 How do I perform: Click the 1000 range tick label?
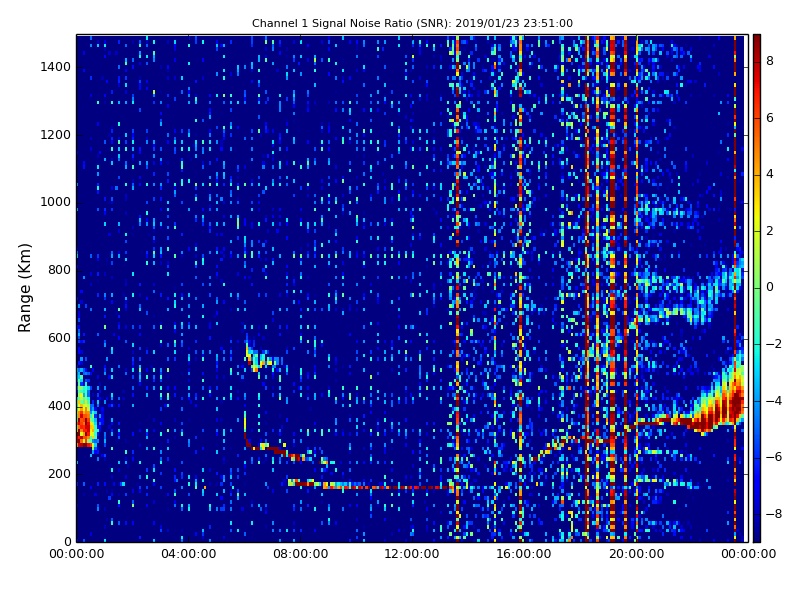(56, 202)
